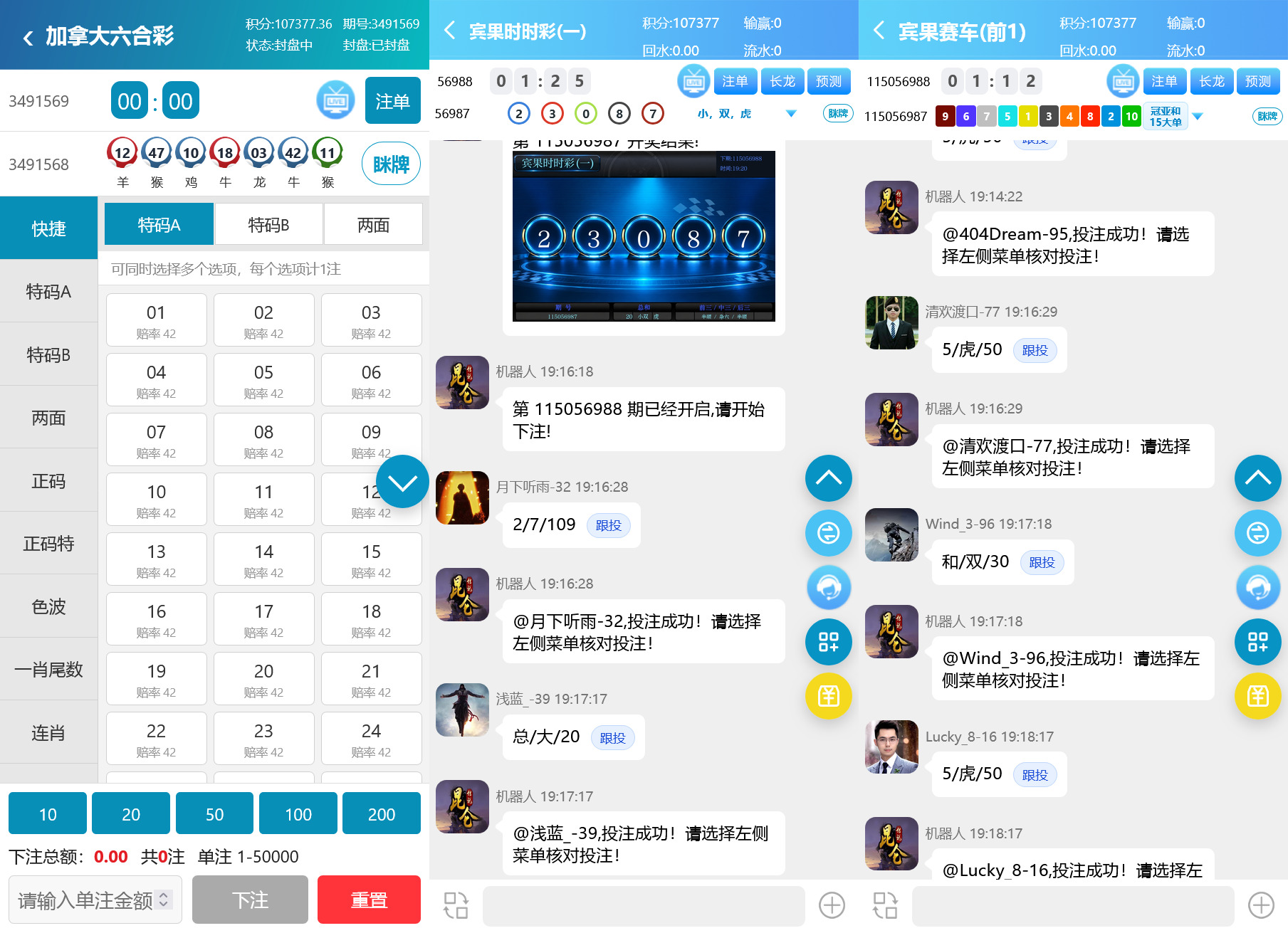This screenshot has width=1288, height=933.
Task: Go back from 加拿大六合彩 screen
Action: tap(28, 38)
